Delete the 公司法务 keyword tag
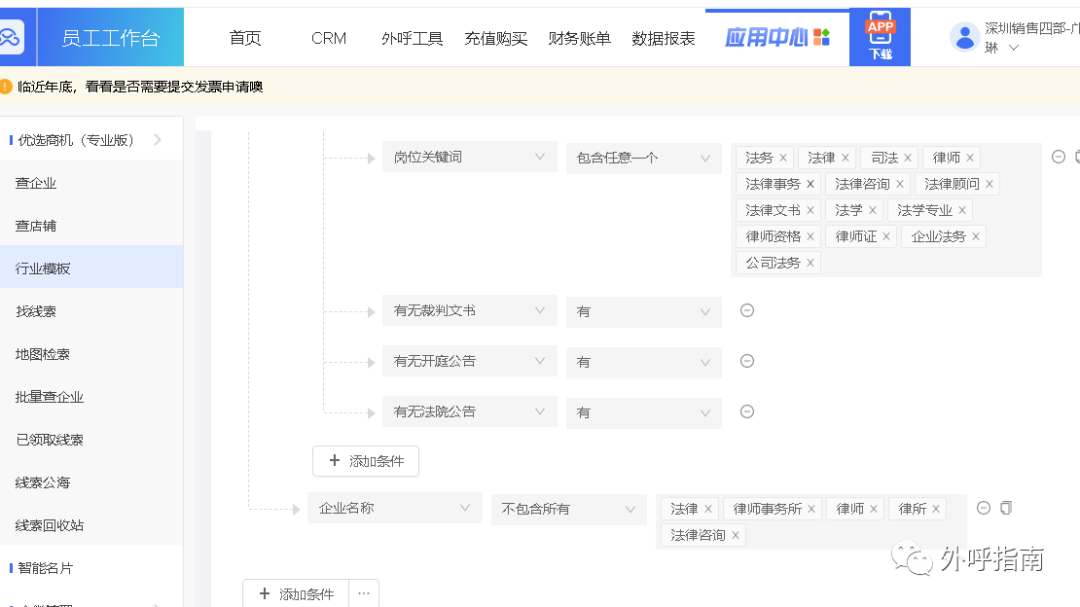1080x607 pixels. click(x=810, y=263)
